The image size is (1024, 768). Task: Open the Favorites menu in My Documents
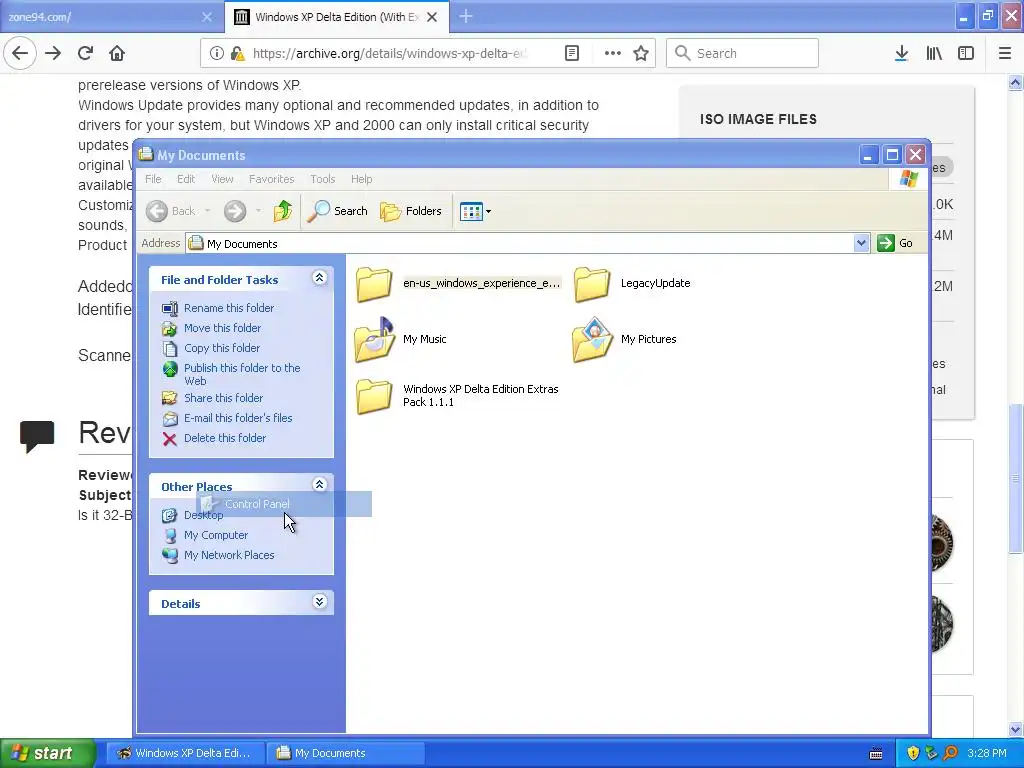(271, 179)
